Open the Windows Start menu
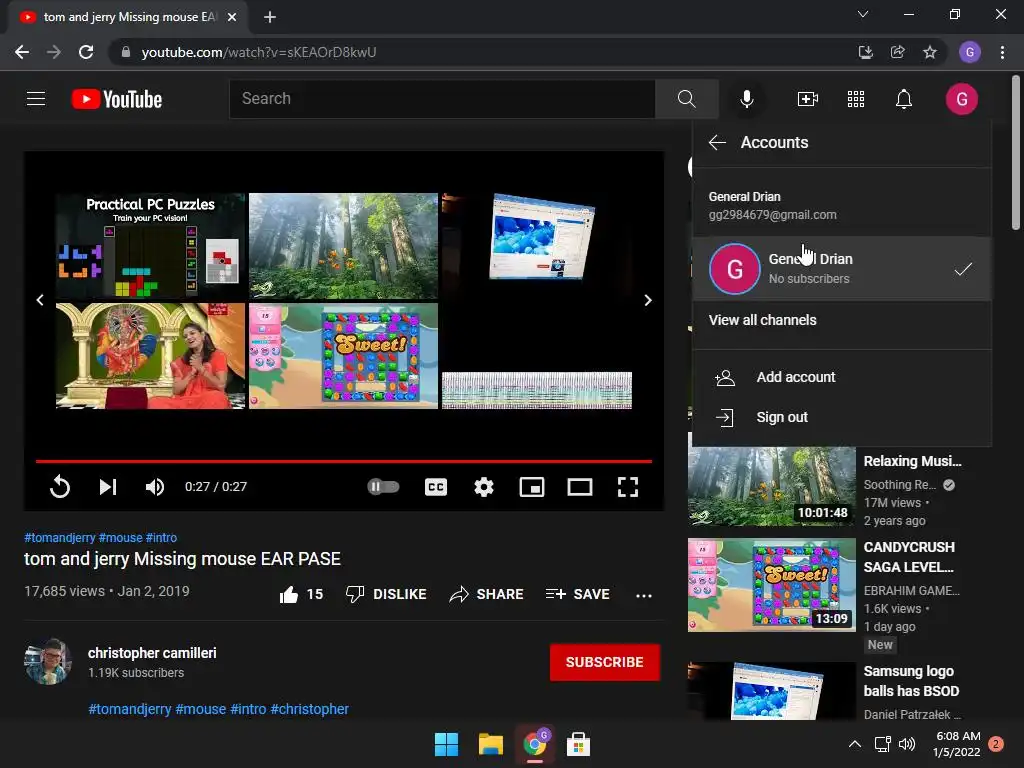 (447, 744)
